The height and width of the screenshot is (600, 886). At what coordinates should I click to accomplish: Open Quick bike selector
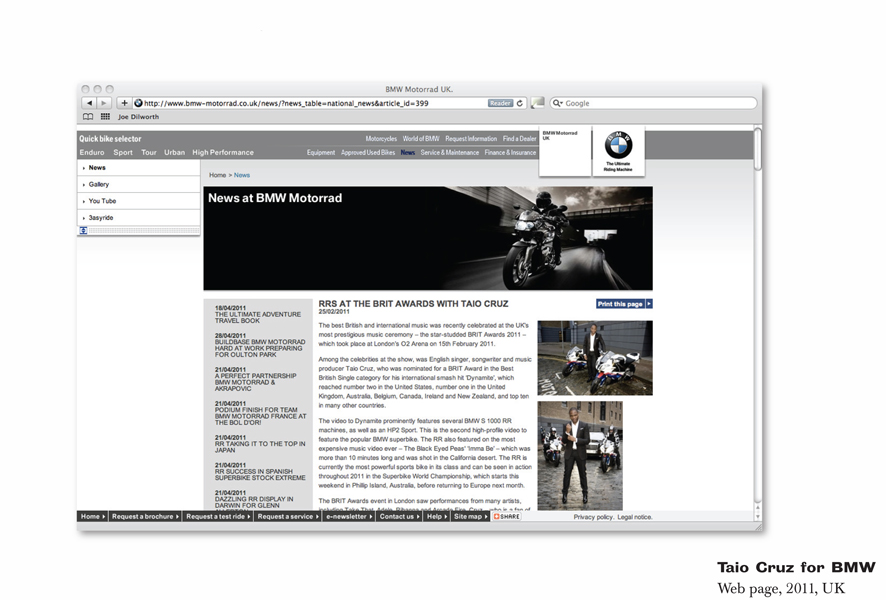[110, 138]
